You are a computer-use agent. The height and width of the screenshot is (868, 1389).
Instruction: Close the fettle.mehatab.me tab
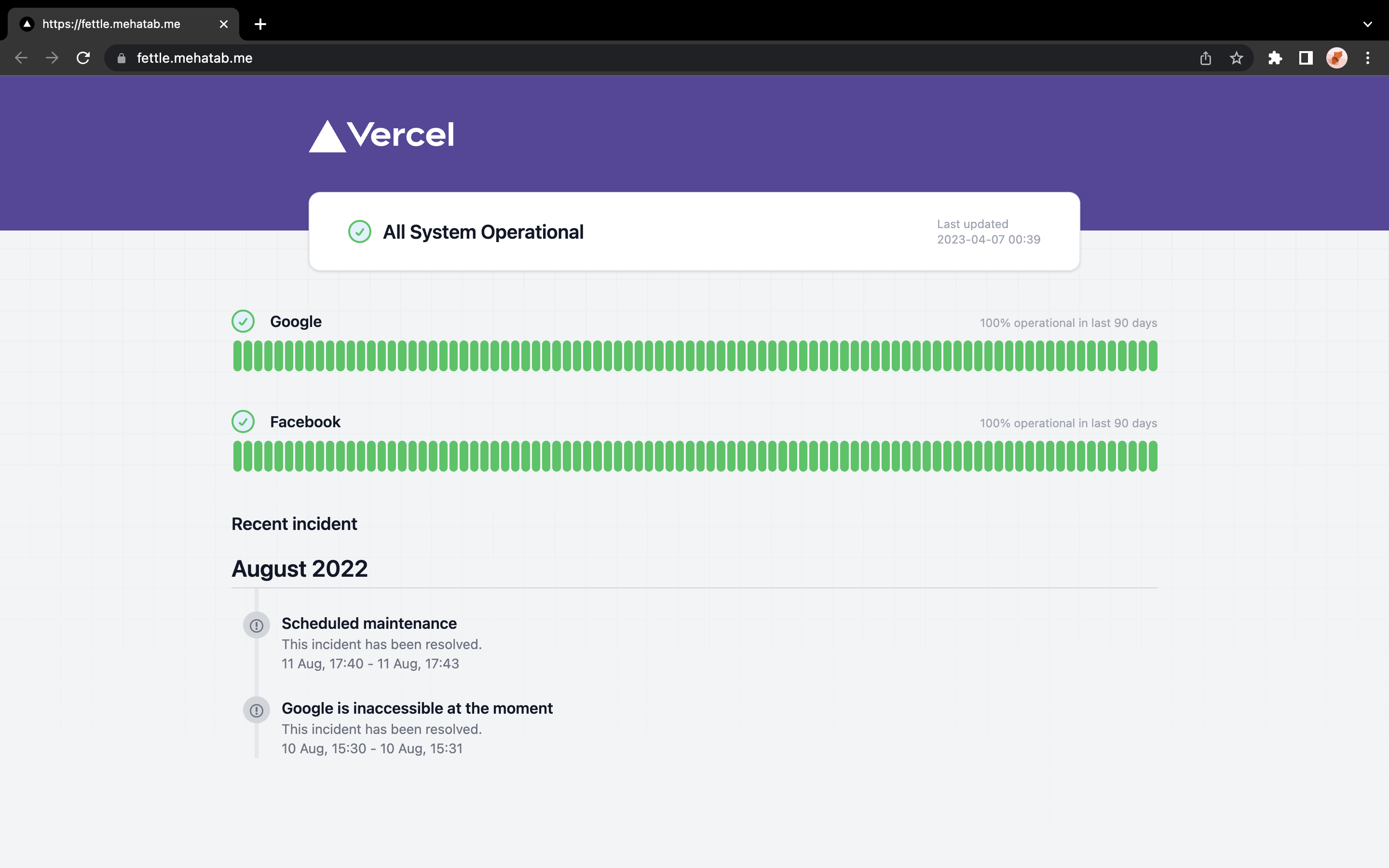pyautogui.click(x=224, y=24)
